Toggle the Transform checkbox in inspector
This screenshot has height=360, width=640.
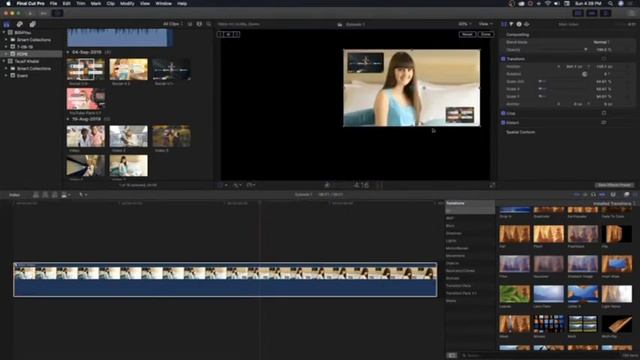click(x=503, y=59)
